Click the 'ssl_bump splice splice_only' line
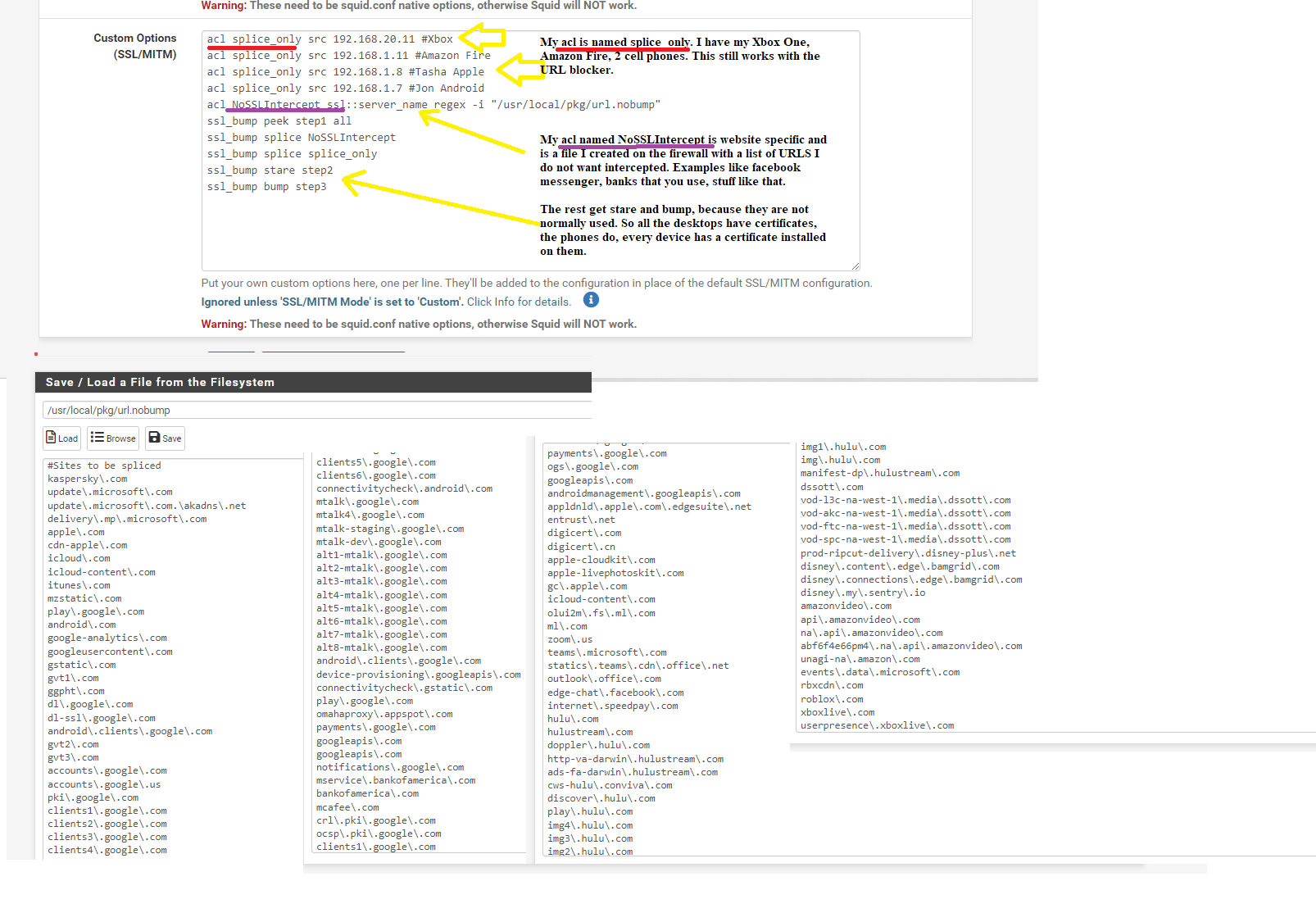The height and width of the screenshot is (913, 1316). (x=293, y=154)
